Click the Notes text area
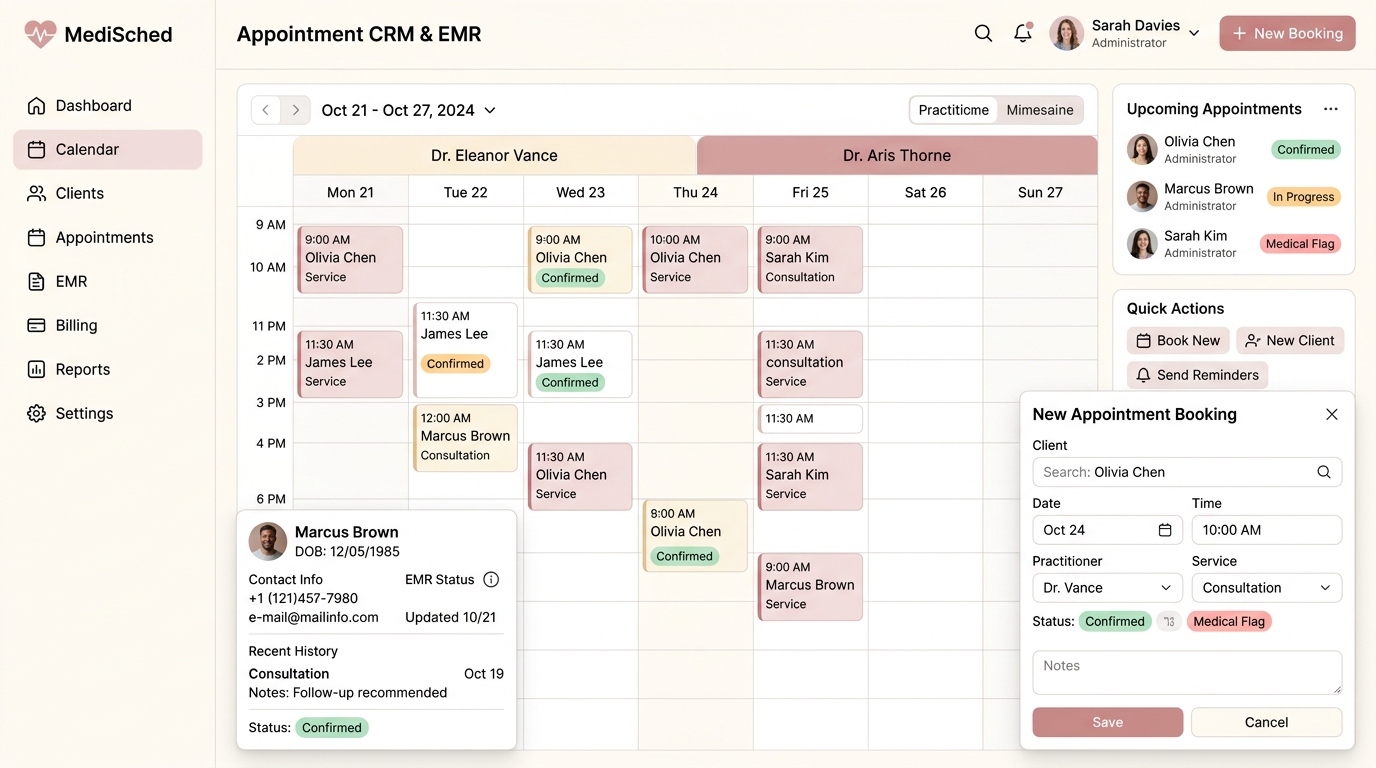Viewport: 1376px width, 768px height. coord(1187,673)
